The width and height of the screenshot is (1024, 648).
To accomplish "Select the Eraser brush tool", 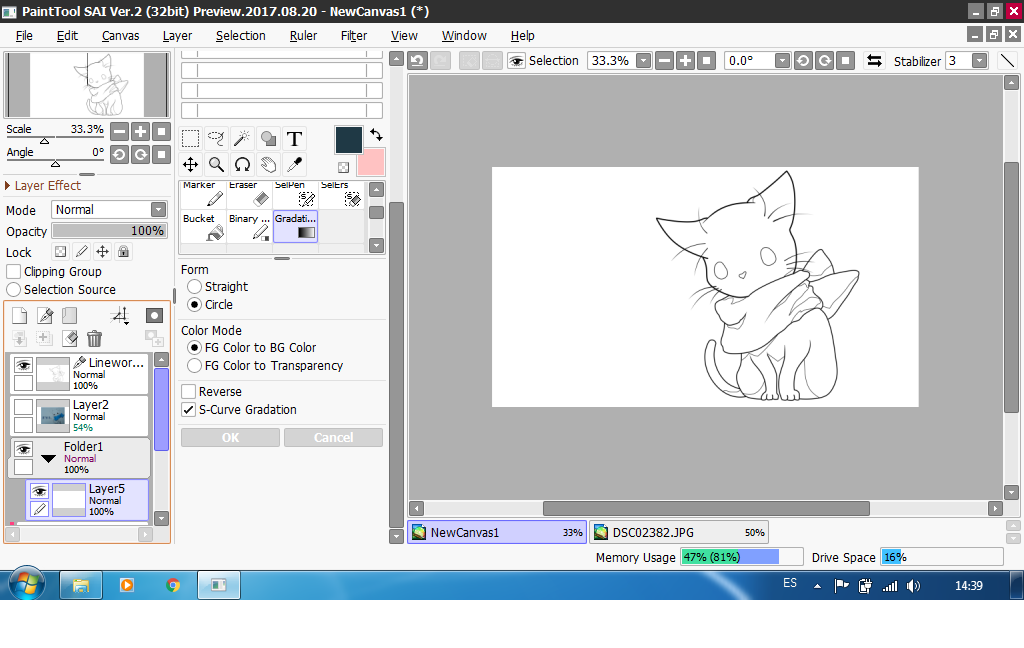I will click(249, 194).
